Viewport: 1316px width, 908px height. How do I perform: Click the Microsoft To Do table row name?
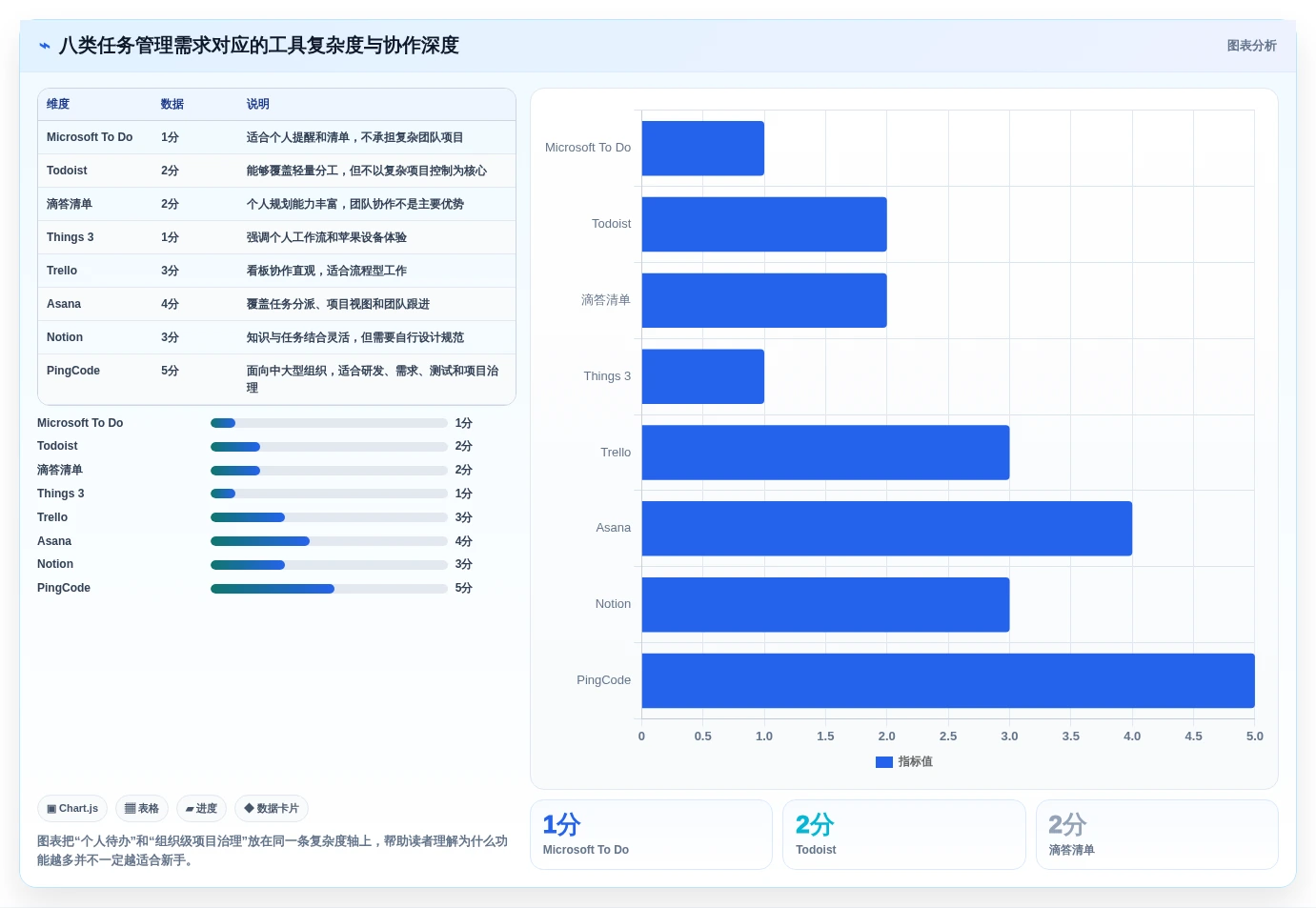(90, 138)
